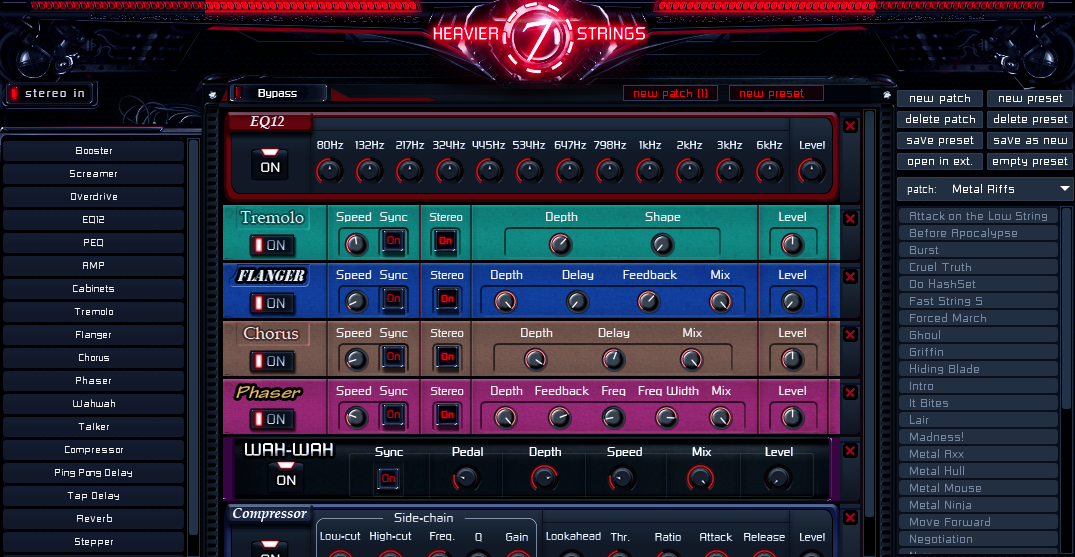Image resolution: width=1075 pixels, height=557 pixels.
Task: Click the save as new button
Action: coord(1030,141)
